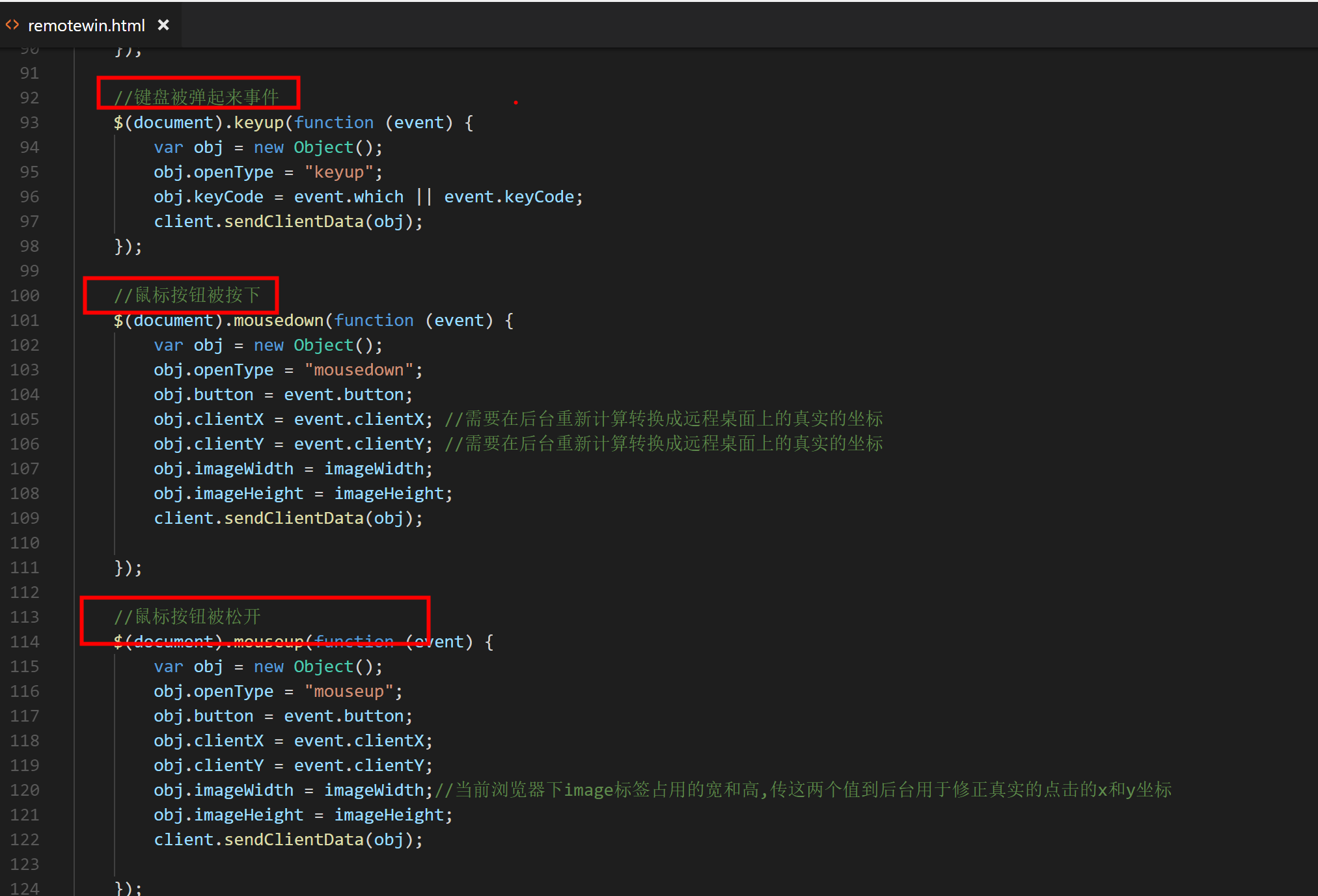Click client.sendClientData(obj) on line 122

pos(284,839)
